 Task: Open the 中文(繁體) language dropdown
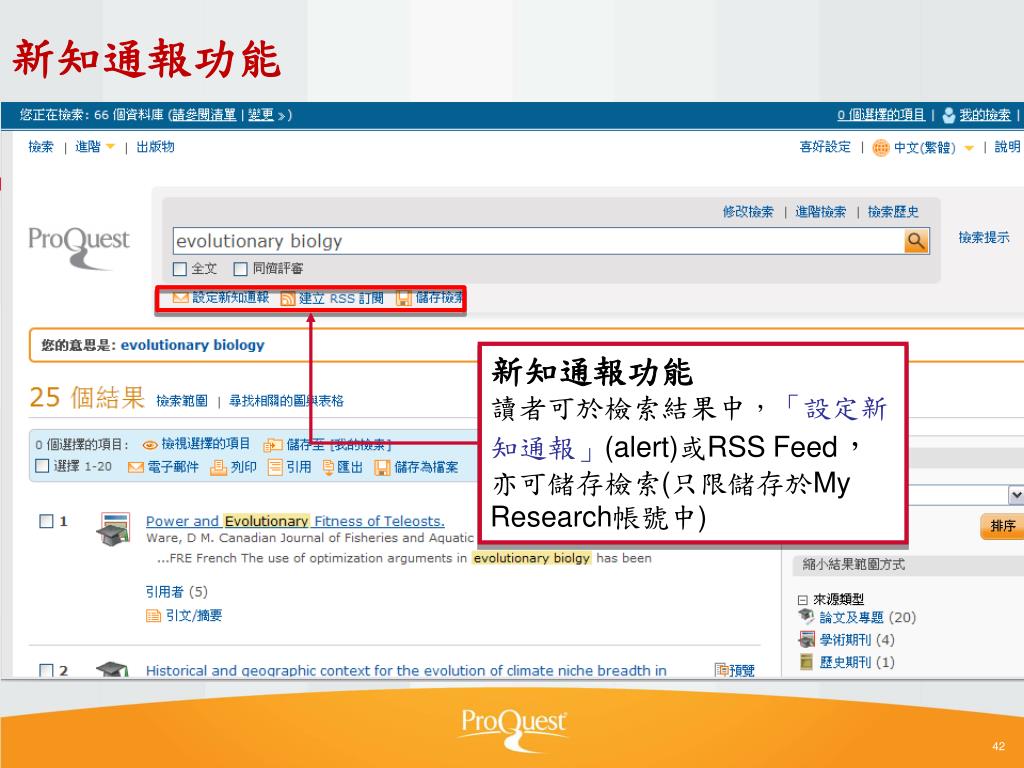tap(969, 148)
